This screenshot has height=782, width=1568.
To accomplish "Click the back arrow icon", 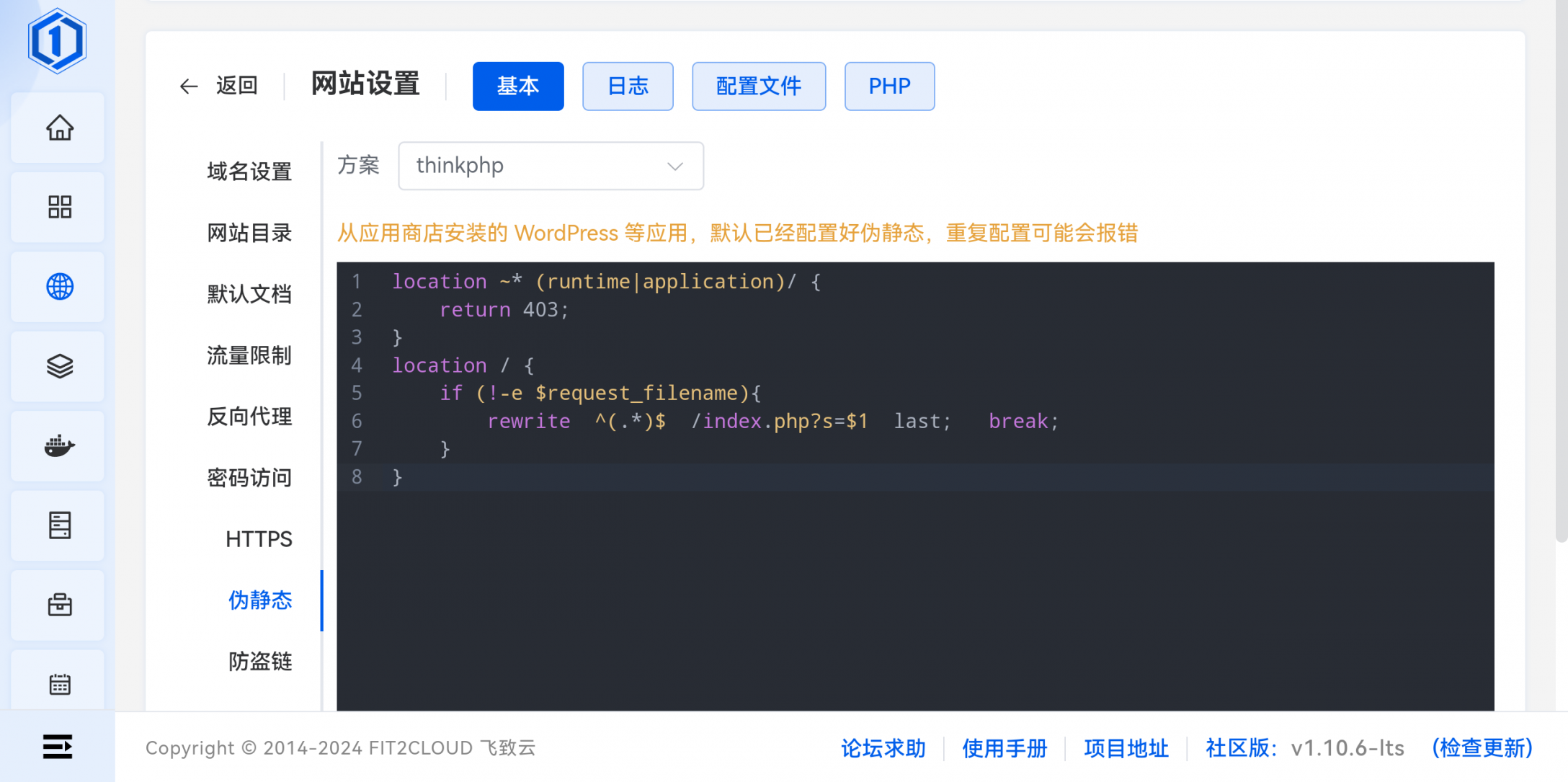I will pyautogui.click(x=189, y=86).
